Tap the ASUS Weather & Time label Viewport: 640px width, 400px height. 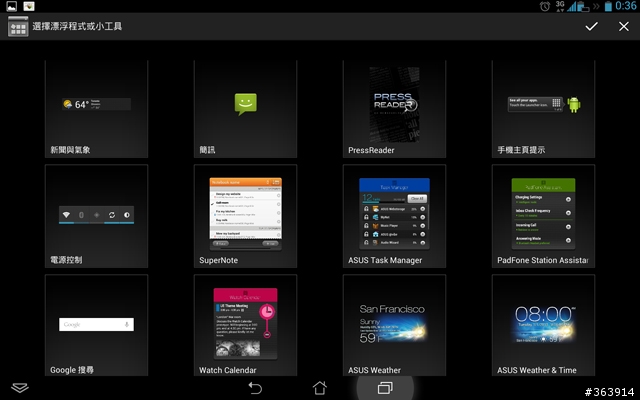[537, 370]
